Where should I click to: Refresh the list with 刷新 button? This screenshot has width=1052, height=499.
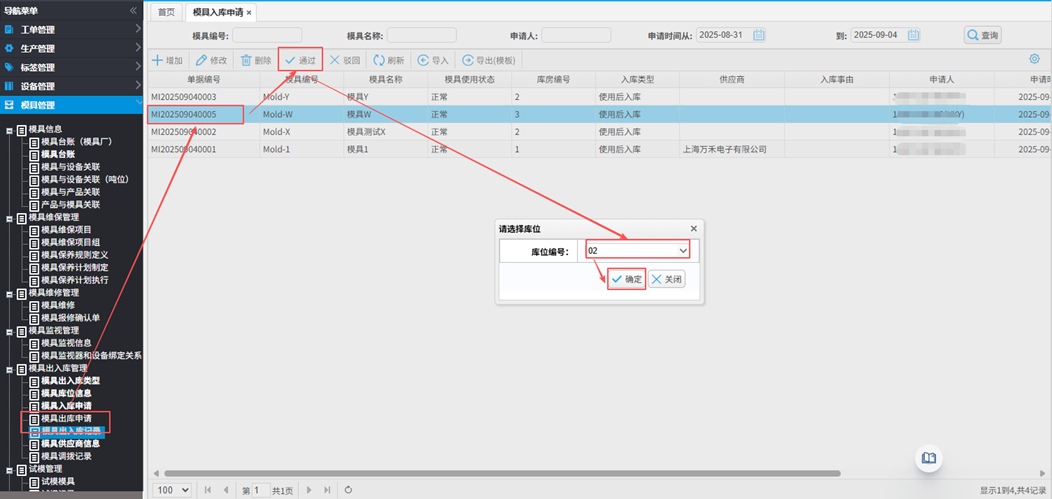pos(389,61)
